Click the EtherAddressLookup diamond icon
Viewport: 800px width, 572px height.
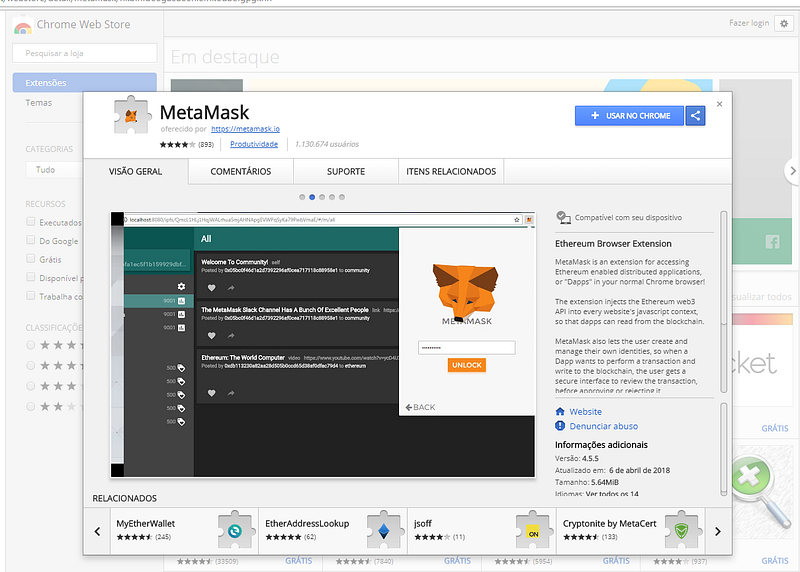pos(384,531)
